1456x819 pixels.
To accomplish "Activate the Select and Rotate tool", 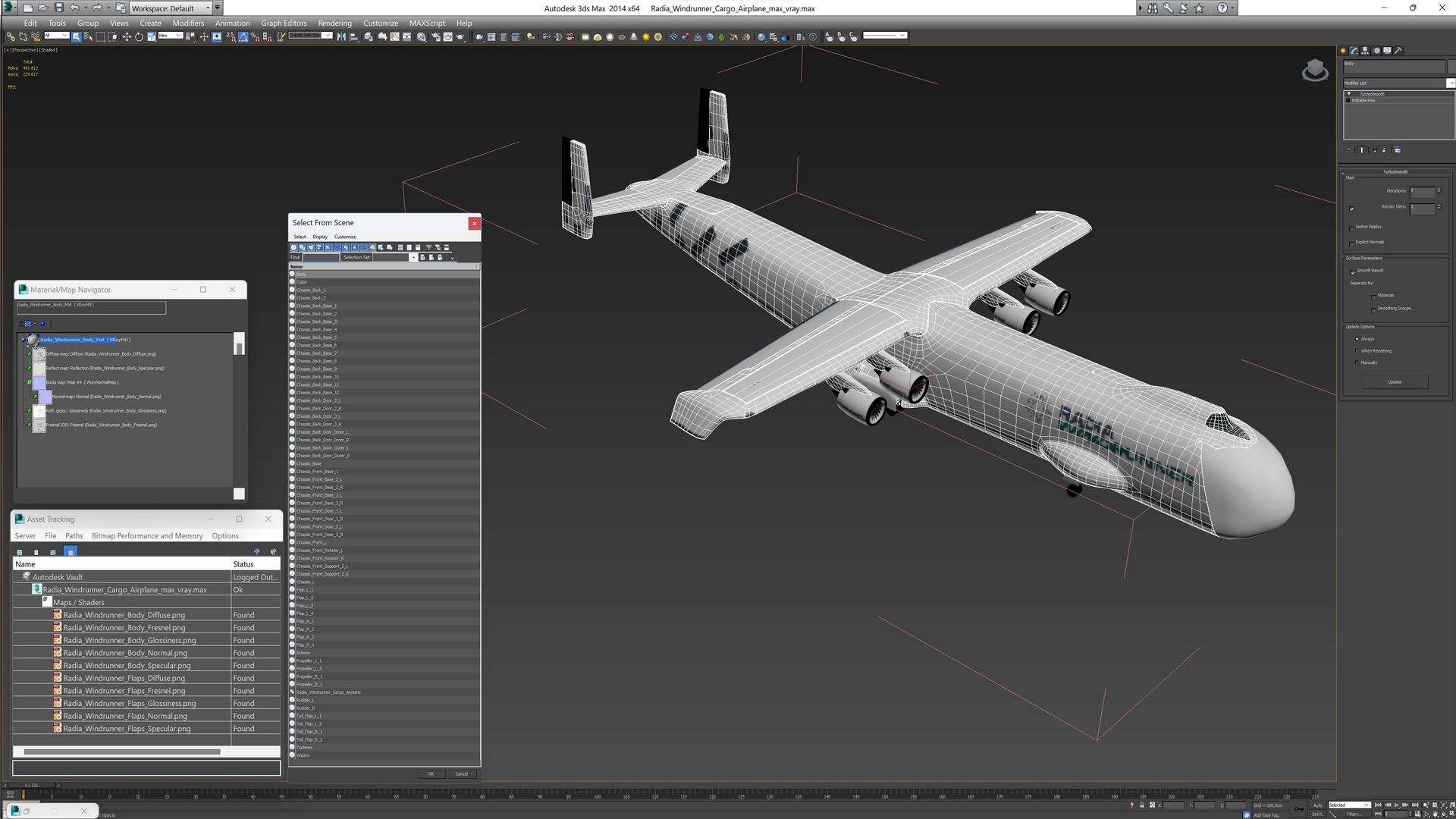I will (x=139, y=36).
